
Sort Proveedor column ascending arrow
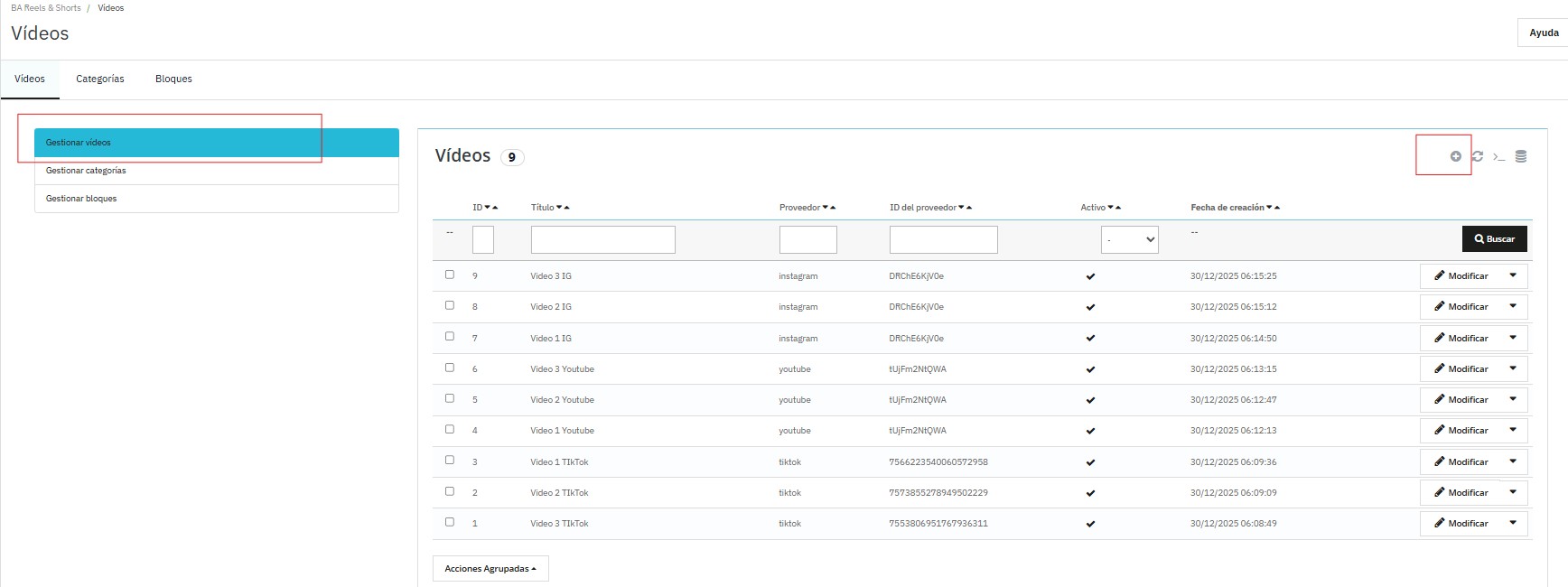click(833, 208)
